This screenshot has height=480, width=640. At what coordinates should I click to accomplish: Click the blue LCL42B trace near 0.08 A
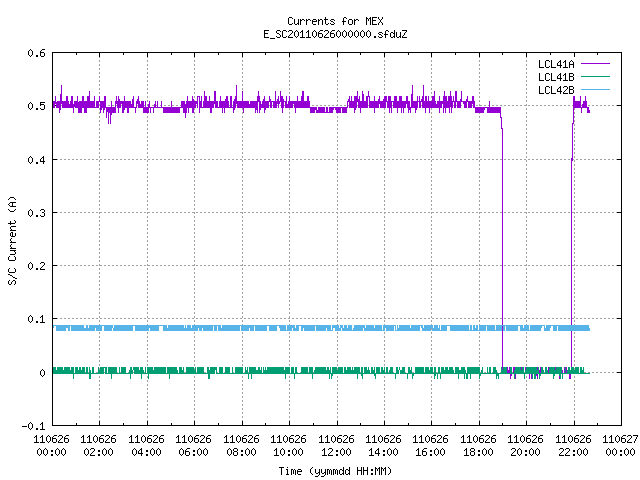(321, 328)
